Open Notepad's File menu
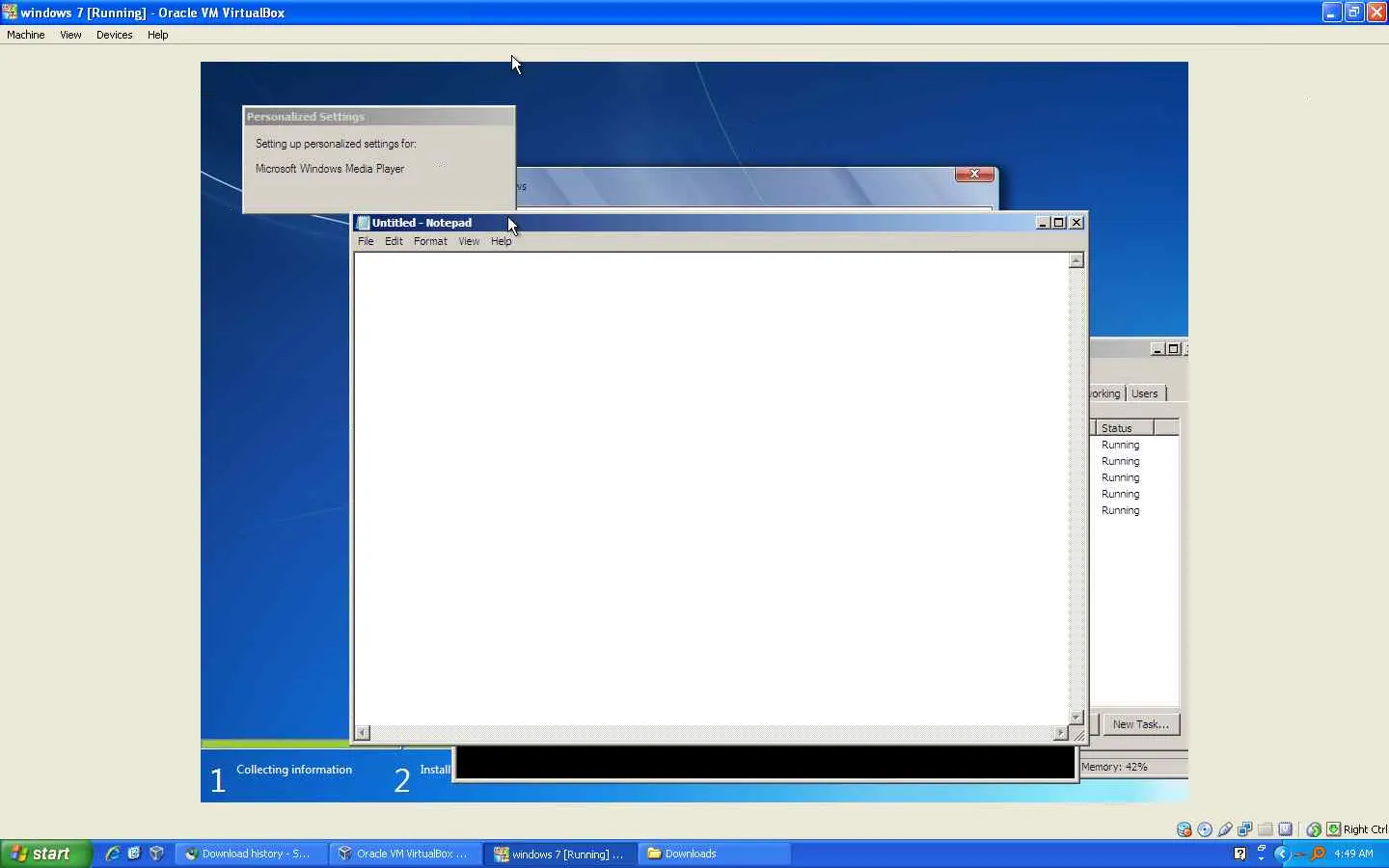 [366, 241]
